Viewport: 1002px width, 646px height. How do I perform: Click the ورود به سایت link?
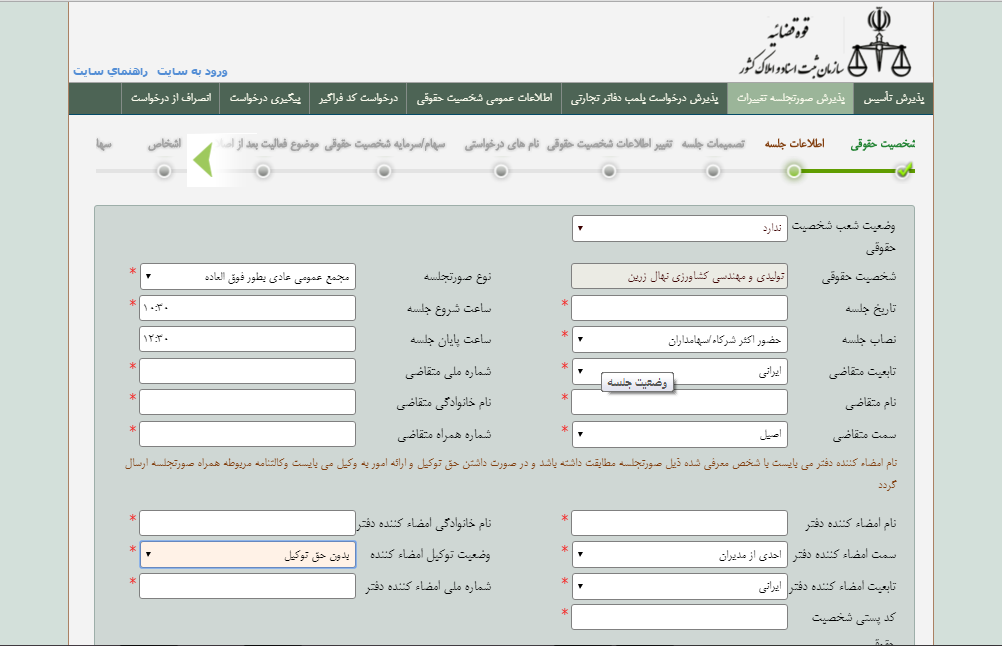(x=192, y=71)
